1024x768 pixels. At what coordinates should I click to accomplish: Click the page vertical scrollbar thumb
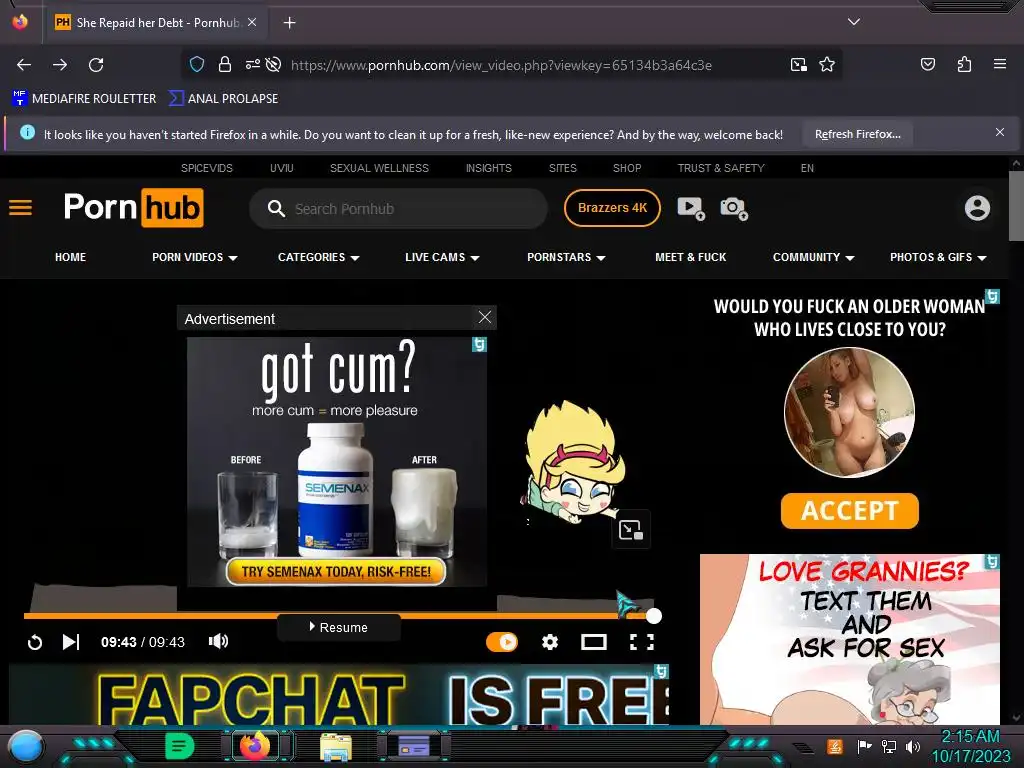coord(1016,206)
